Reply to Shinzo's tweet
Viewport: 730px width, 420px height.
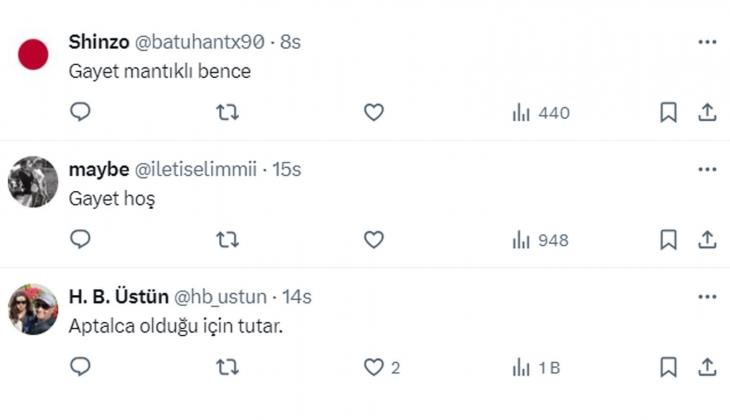pos(81,113)
